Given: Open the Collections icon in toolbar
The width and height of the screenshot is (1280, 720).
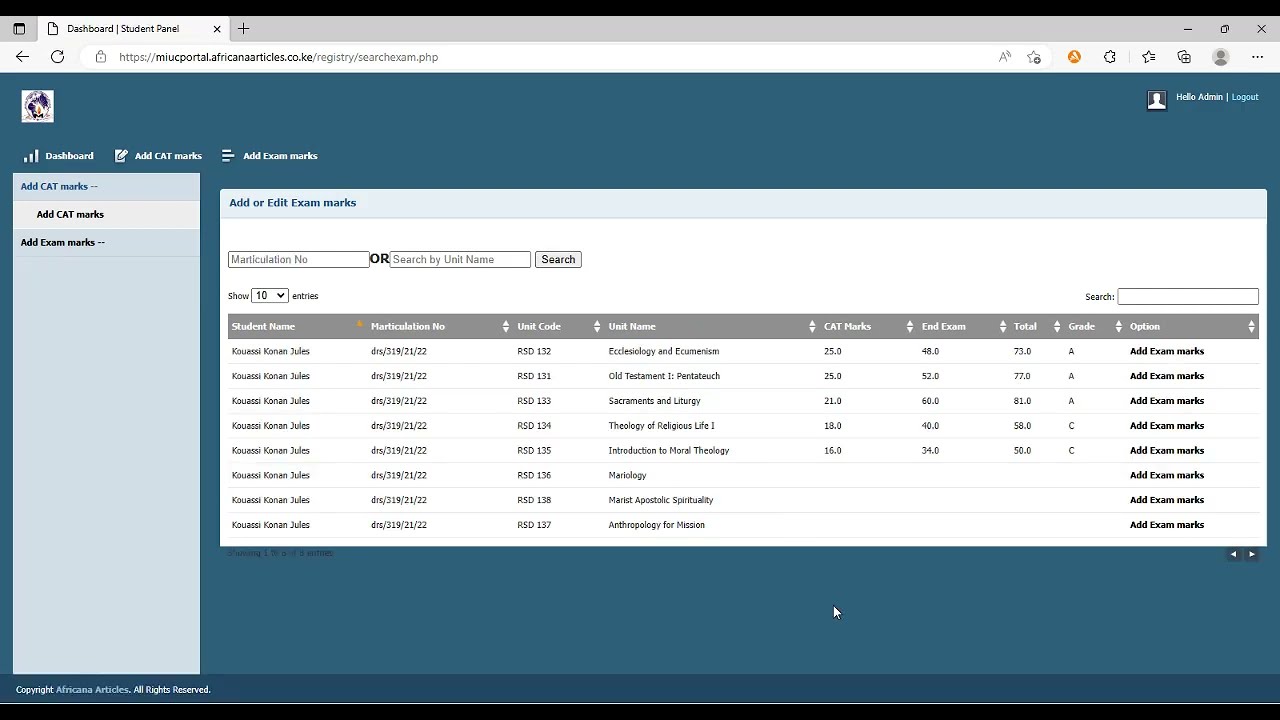Looking at the screenshot, I should [x=1184, y=57].
